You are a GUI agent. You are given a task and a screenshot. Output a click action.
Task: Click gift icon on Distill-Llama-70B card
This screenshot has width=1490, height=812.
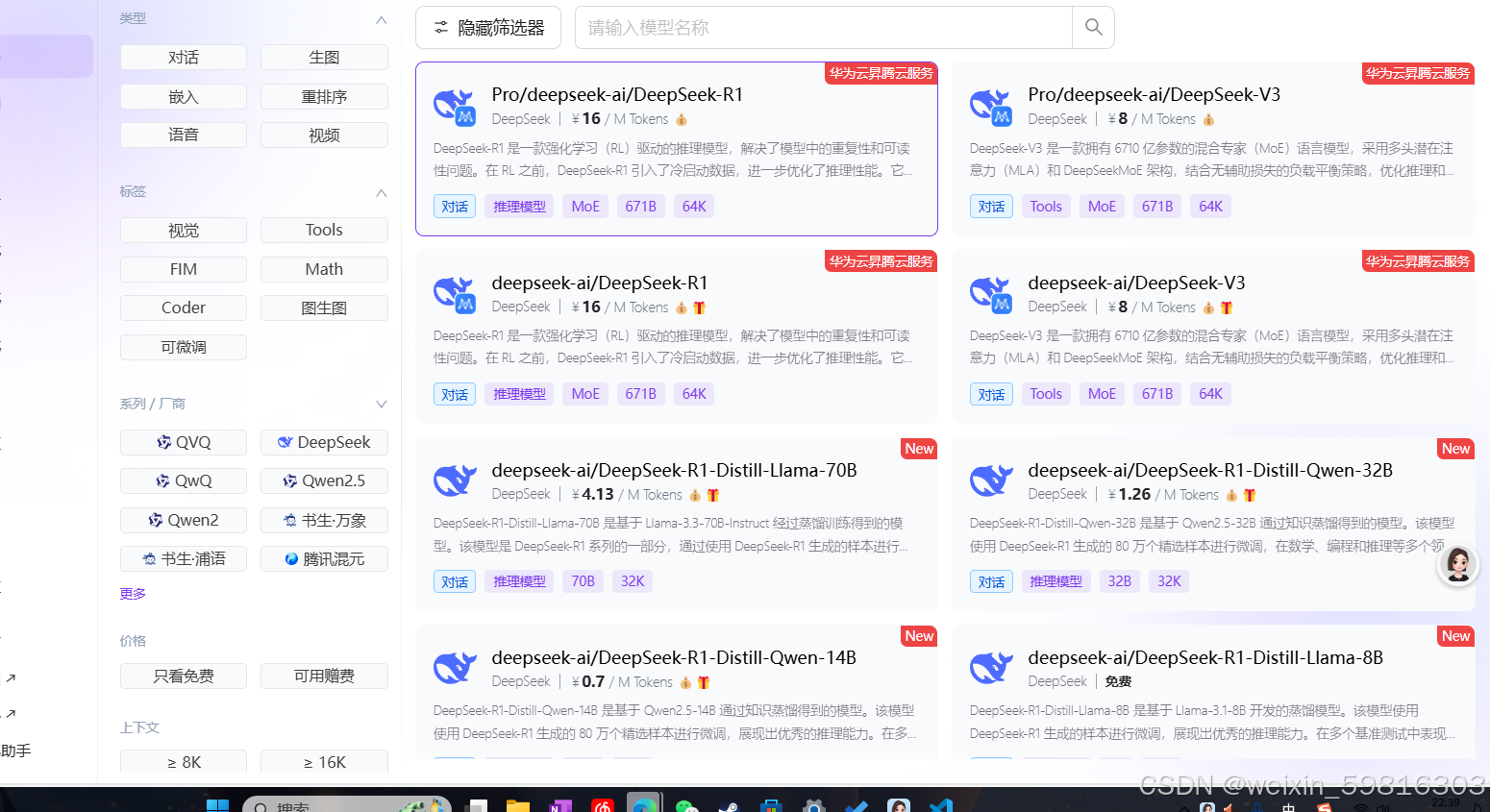(x=712, y=495)
